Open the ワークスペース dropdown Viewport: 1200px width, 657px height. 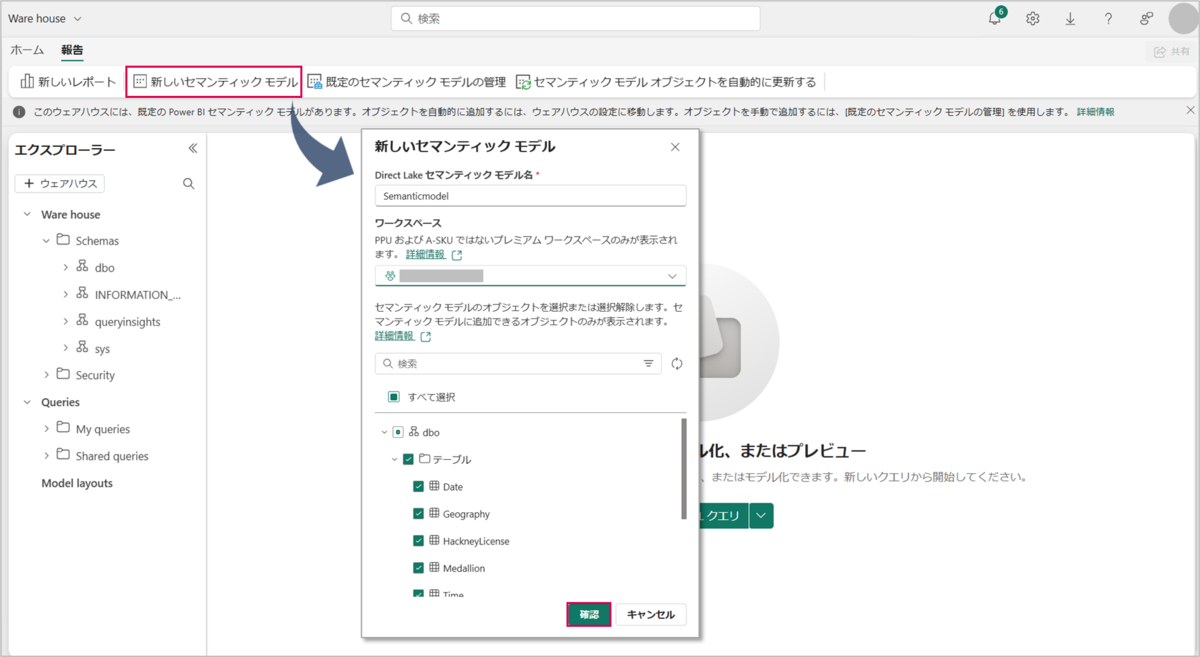click(x=530, y=276)
